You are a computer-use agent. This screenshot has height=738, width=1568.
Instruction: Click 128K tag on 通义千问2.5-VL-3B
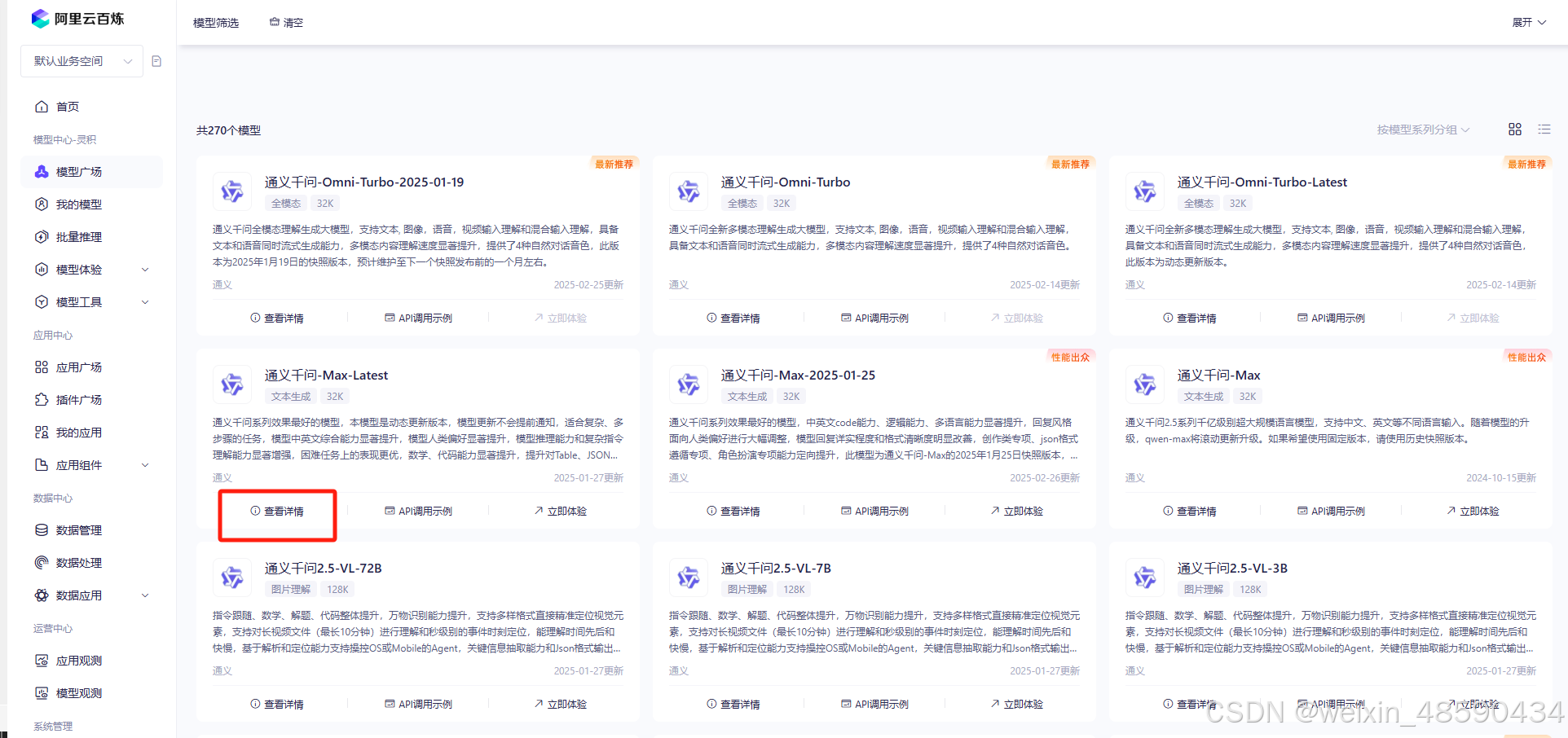(x=1250, y=590)
